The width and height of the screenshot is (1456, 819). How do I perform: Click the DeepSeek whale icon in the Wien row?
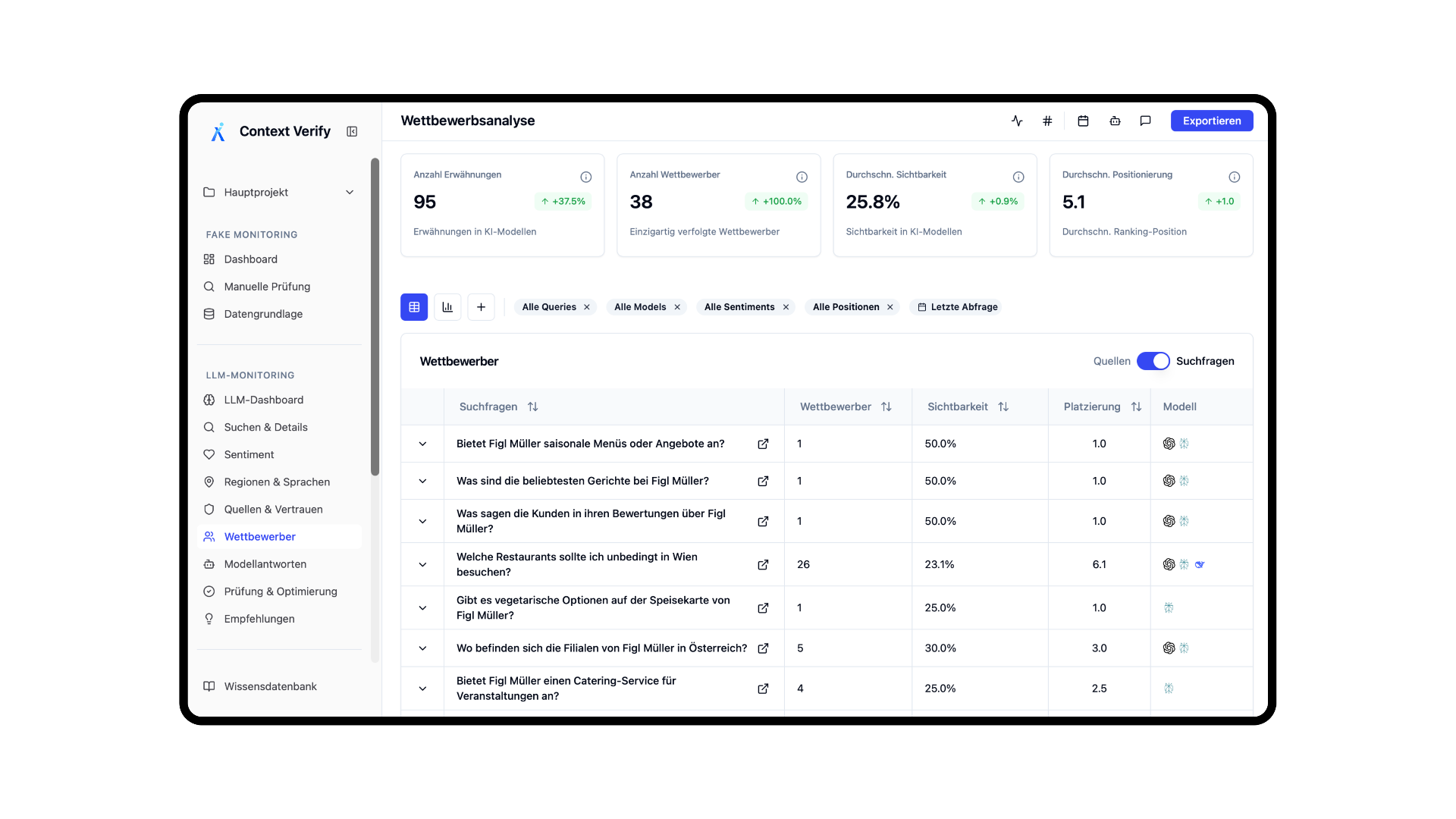tap(1200, 564)
